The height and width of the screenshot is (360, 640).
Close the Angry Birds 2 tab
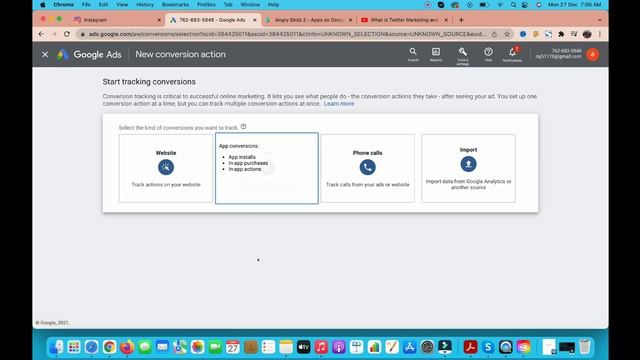point(350,20)
